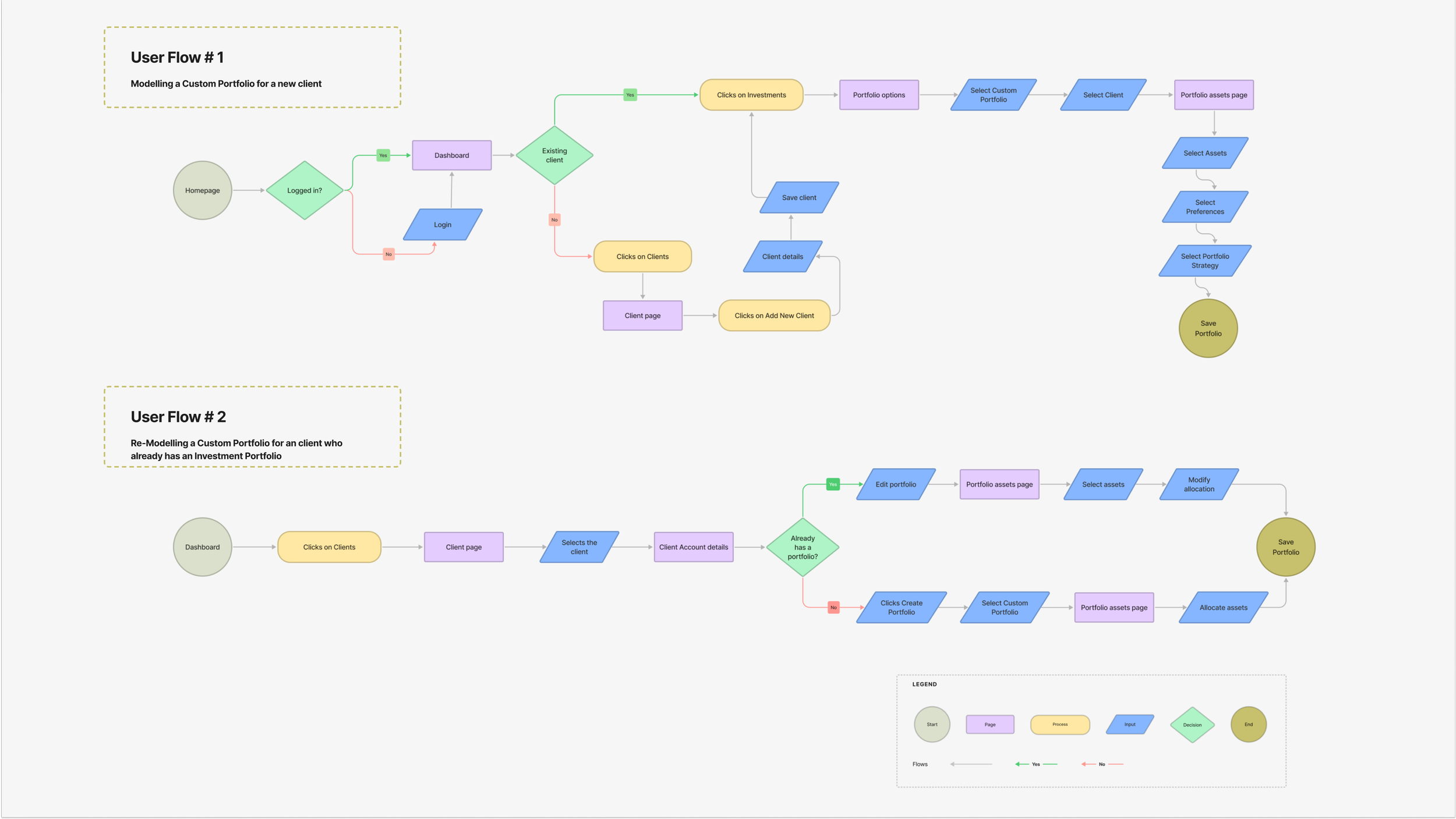The width and height of the screenshot is (1456, 819).
Task: Select the Allocate assets input node
Action: pos(1223,608)
